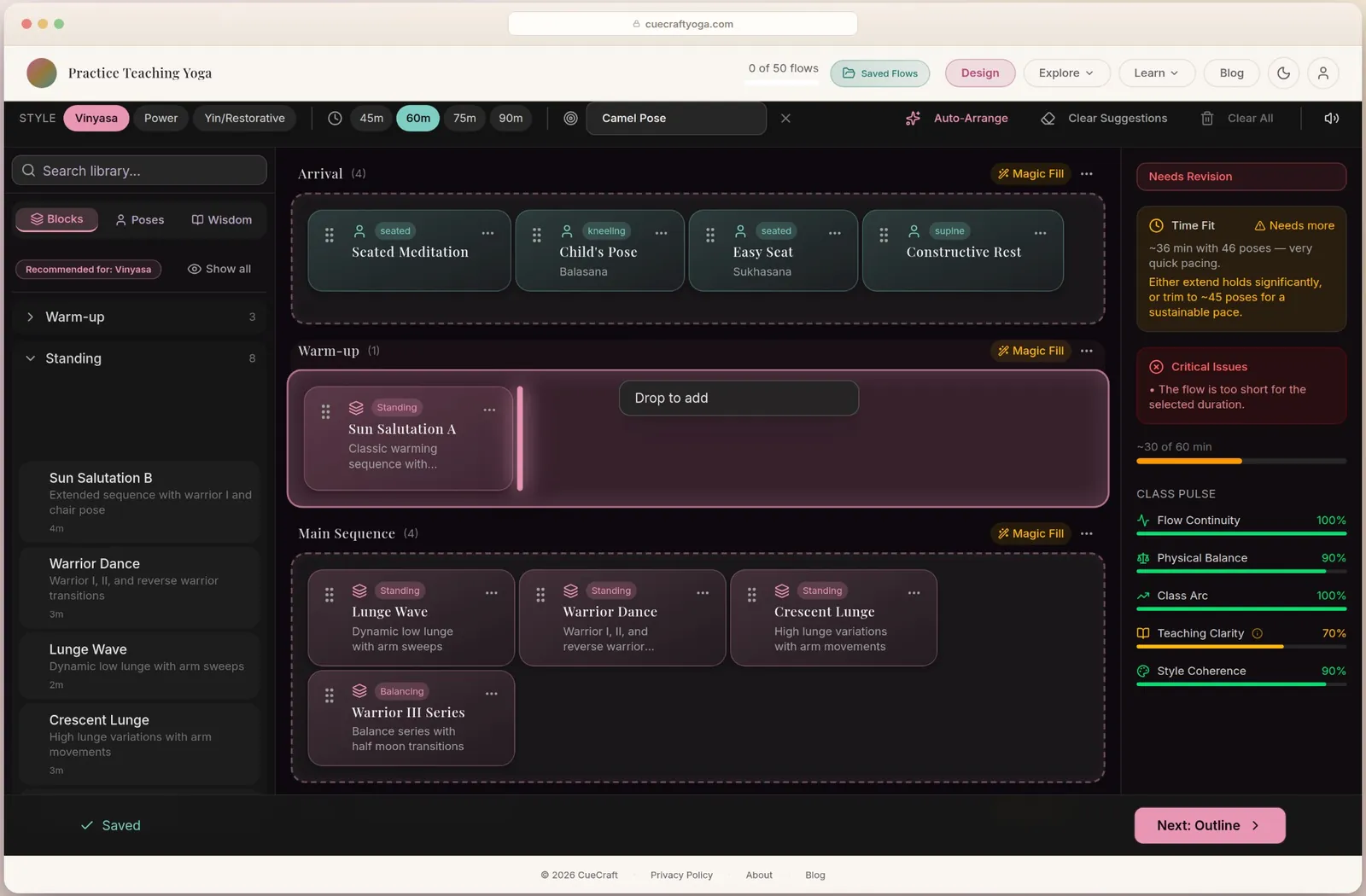This screenshot has width=1366, height=896.
Task: Open options menu for Constructive Rest card
Action: coord(1040,233)
